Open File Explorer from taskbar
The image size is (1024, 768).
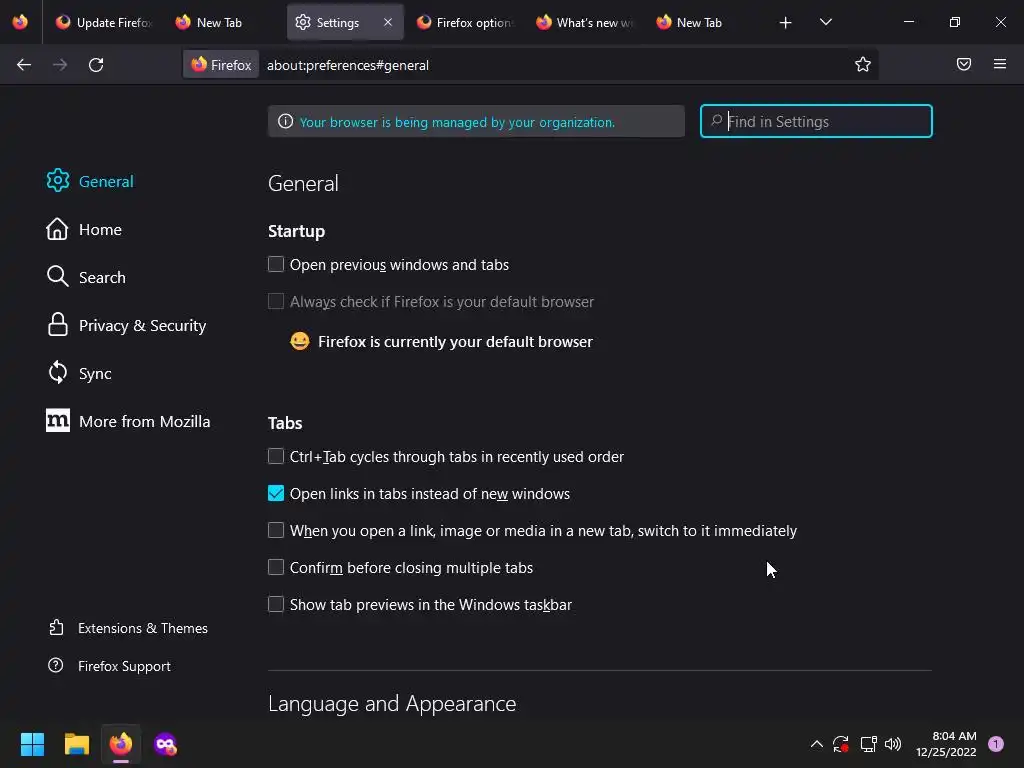click(76, 744)
